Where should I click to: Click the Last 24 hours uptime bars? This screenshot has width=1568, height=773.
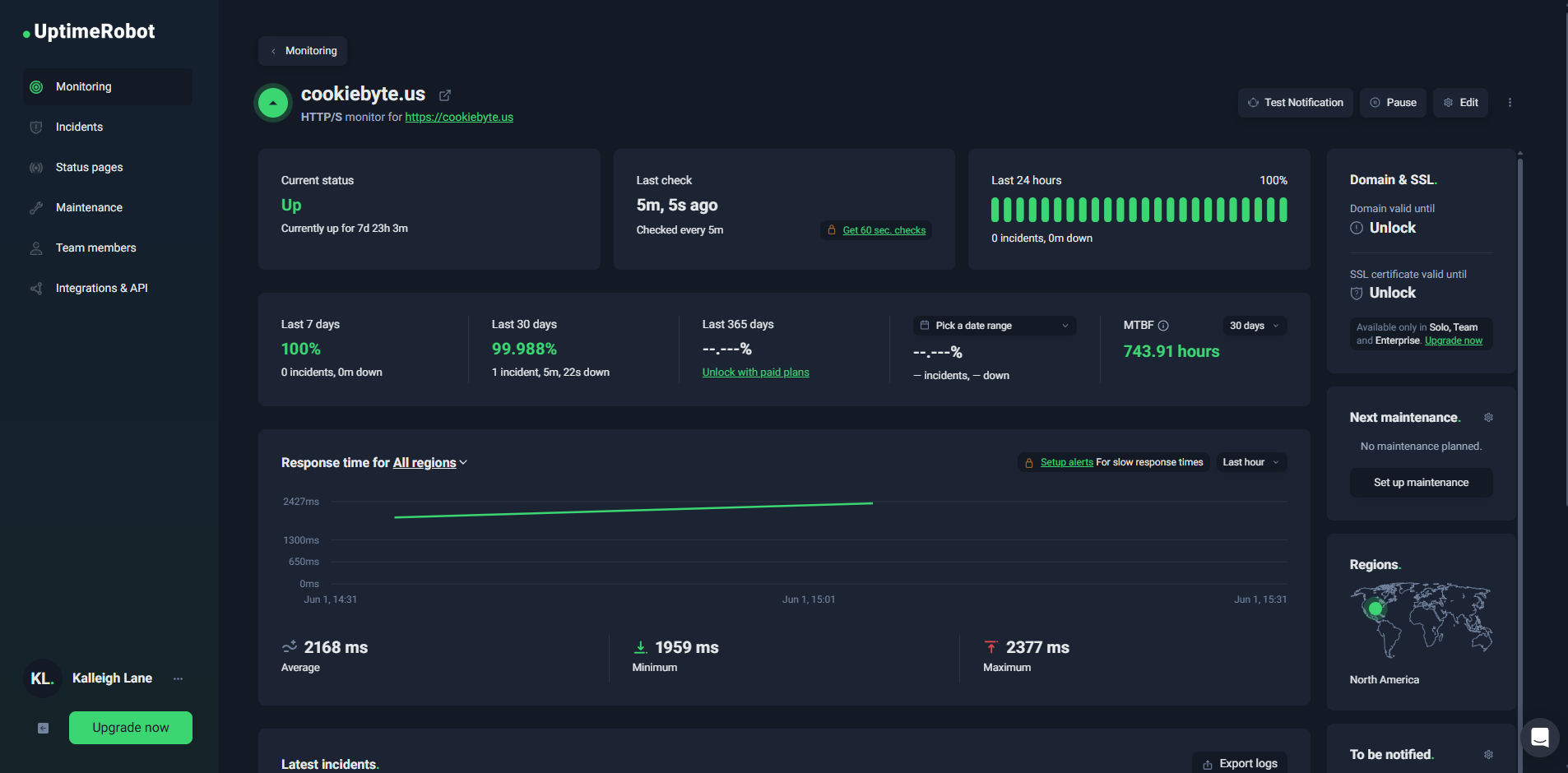click(1139, 210)
